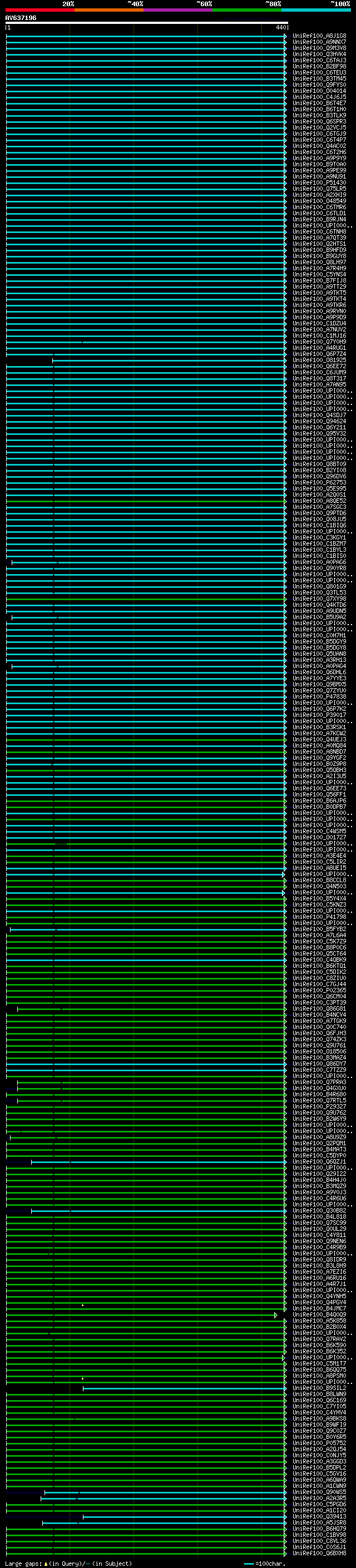
Task: Click hit label UniRef100_Q6QZJ1
Action: coord(319,1161)
